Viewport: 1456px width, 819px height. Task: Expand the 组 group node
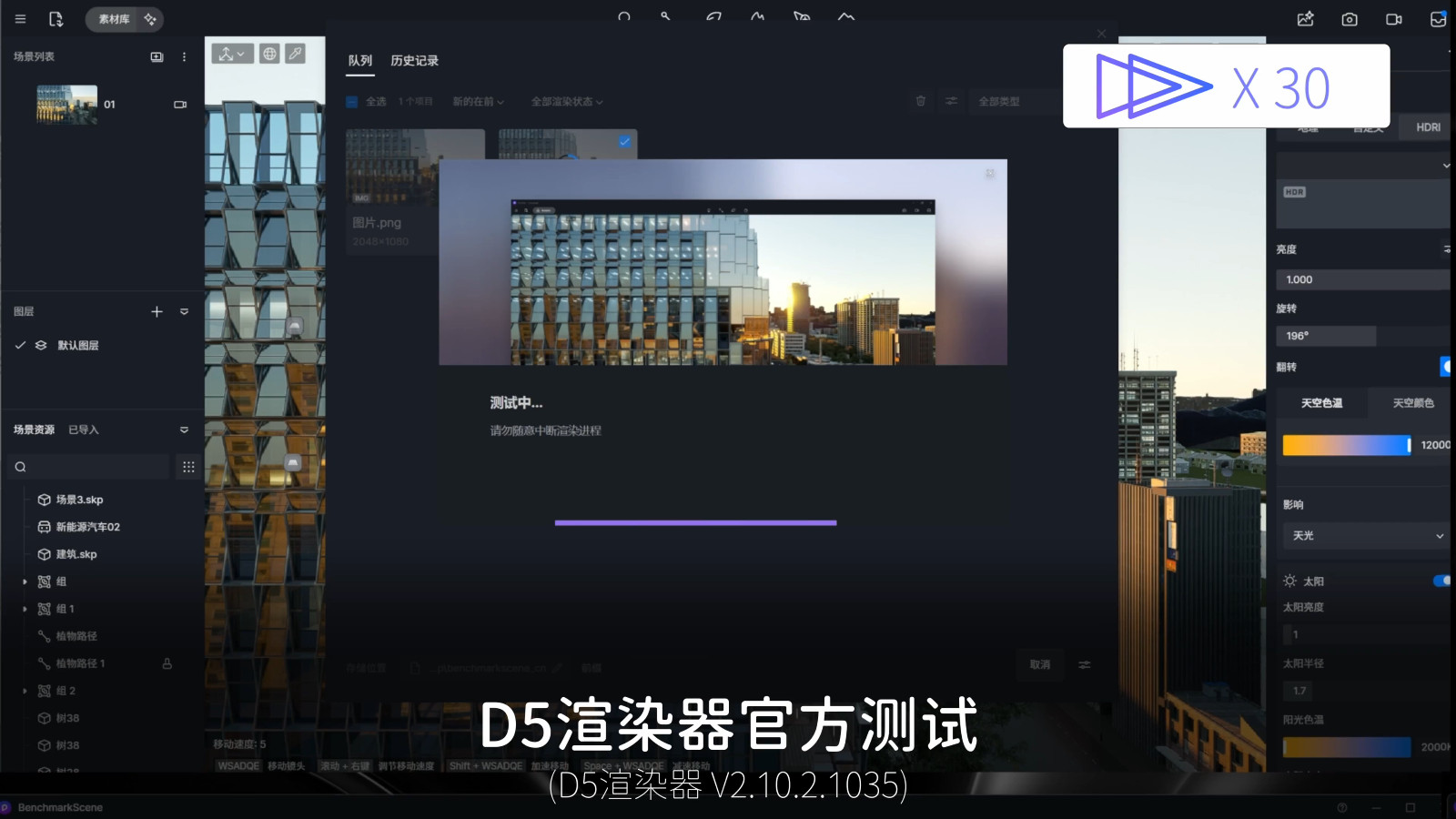(x=25, y=581)
